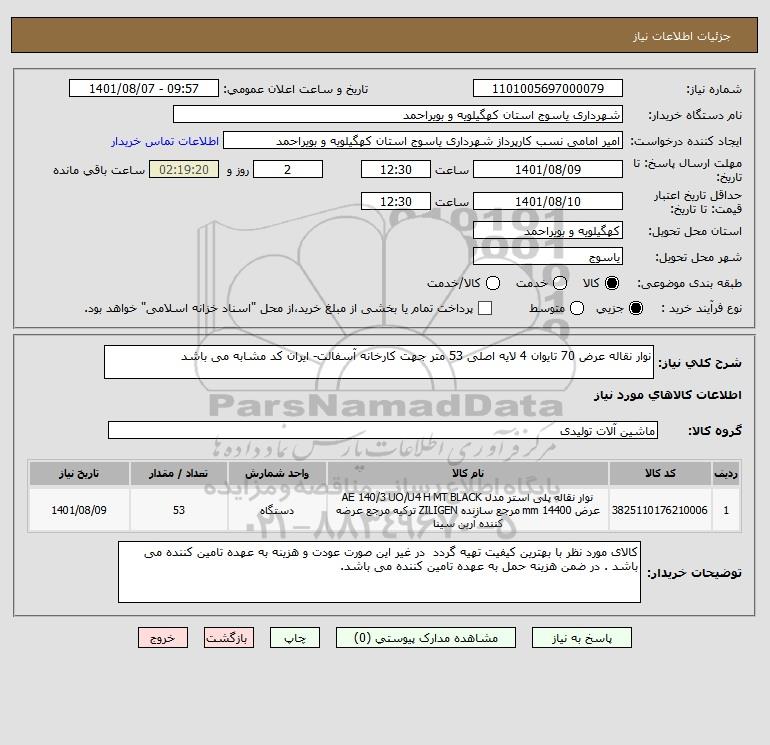Click the تعداد / مقدار column header

[178, 473]
